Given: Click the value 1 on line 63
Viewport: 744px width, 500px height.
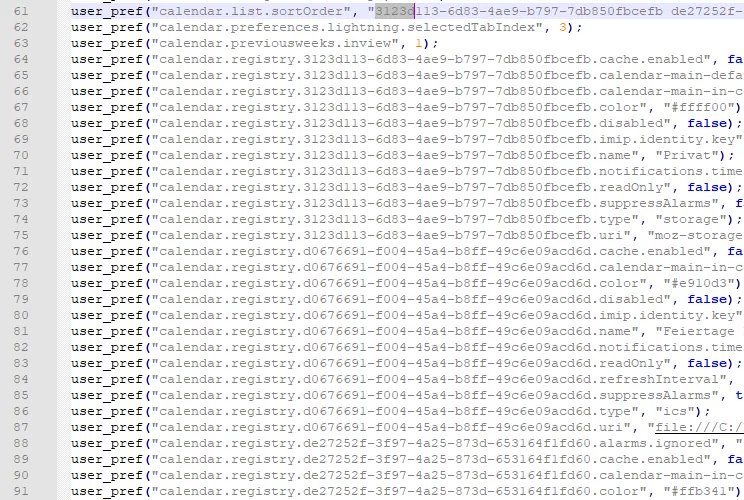Looking at the screenshot, I should point(418,44).
